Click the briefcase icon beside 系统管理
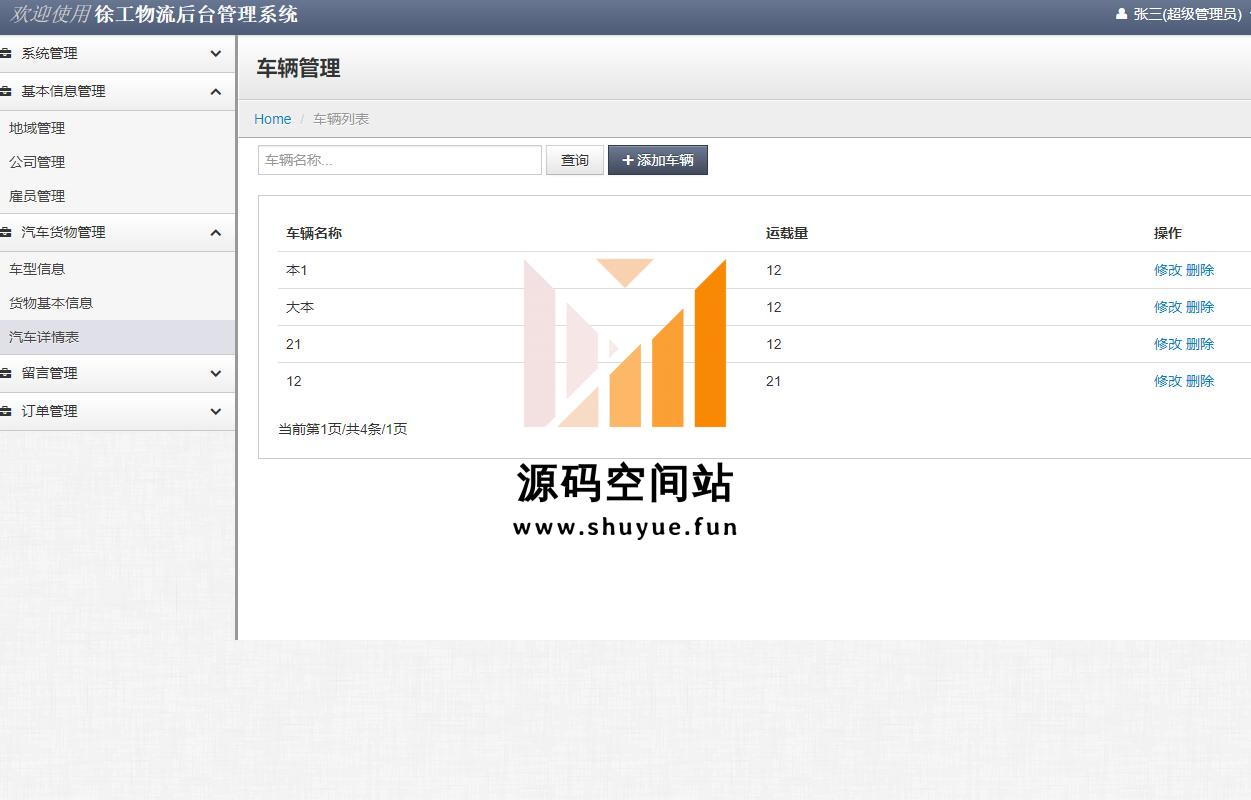1251x800 pixels. 5,53
